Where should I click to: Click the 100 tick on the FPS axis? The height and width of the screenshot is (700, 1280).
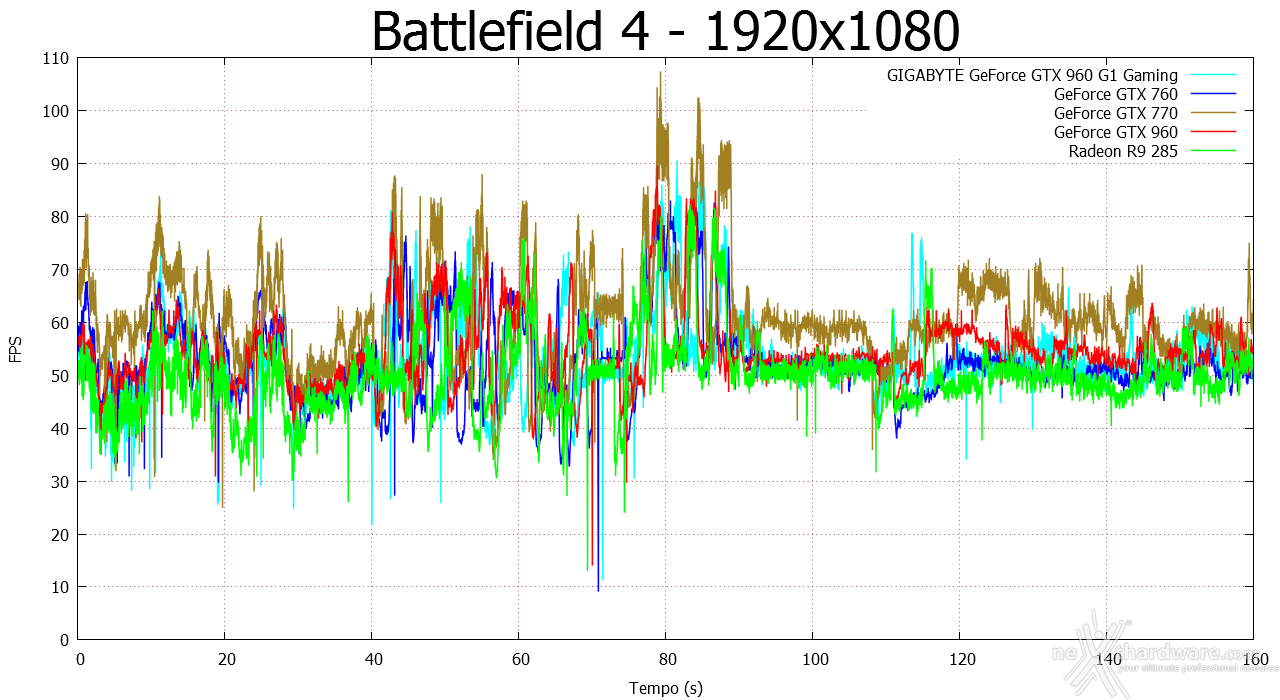tap(56, 111)
